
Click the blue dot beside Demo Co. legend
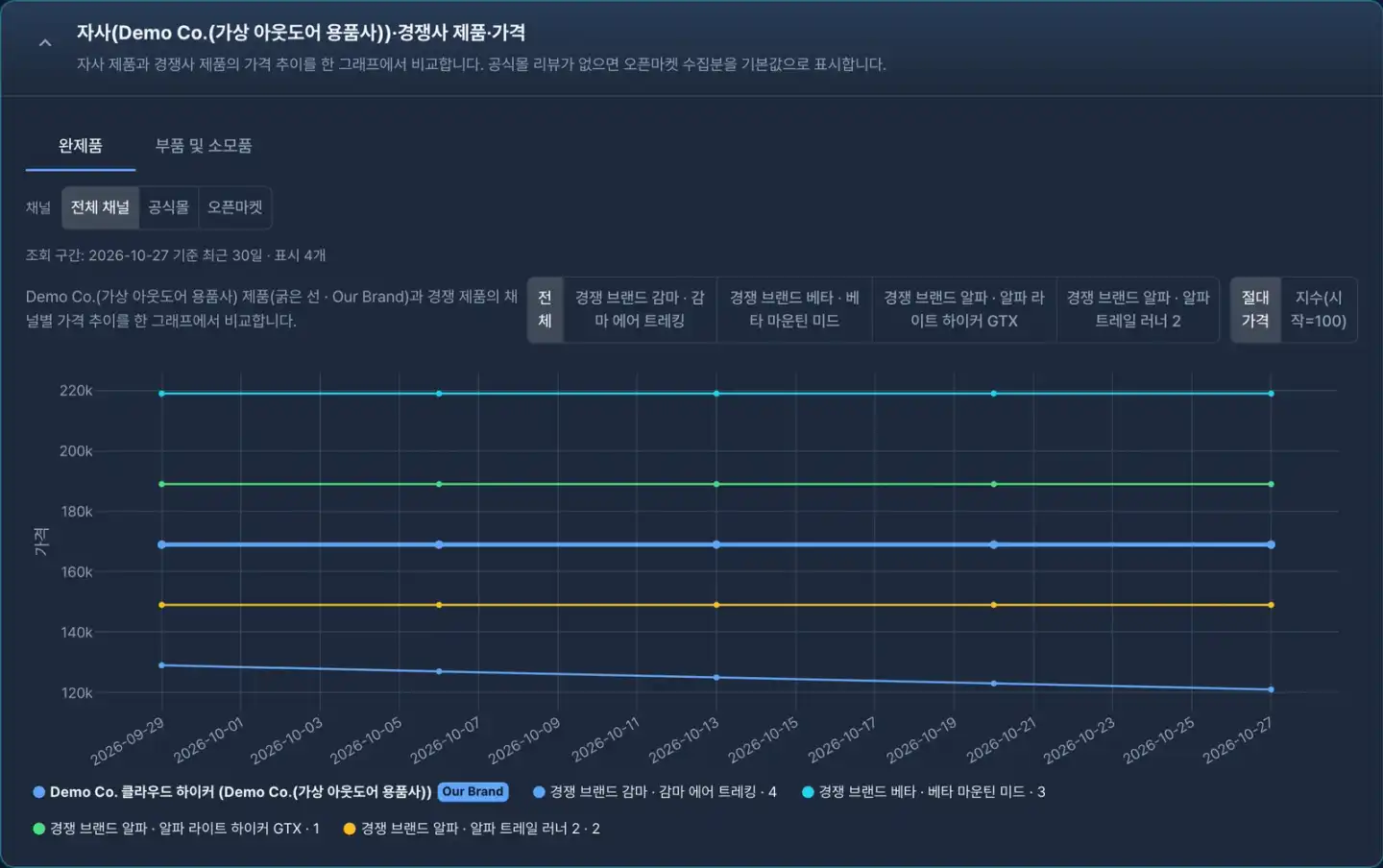click(x=39, y=792)
